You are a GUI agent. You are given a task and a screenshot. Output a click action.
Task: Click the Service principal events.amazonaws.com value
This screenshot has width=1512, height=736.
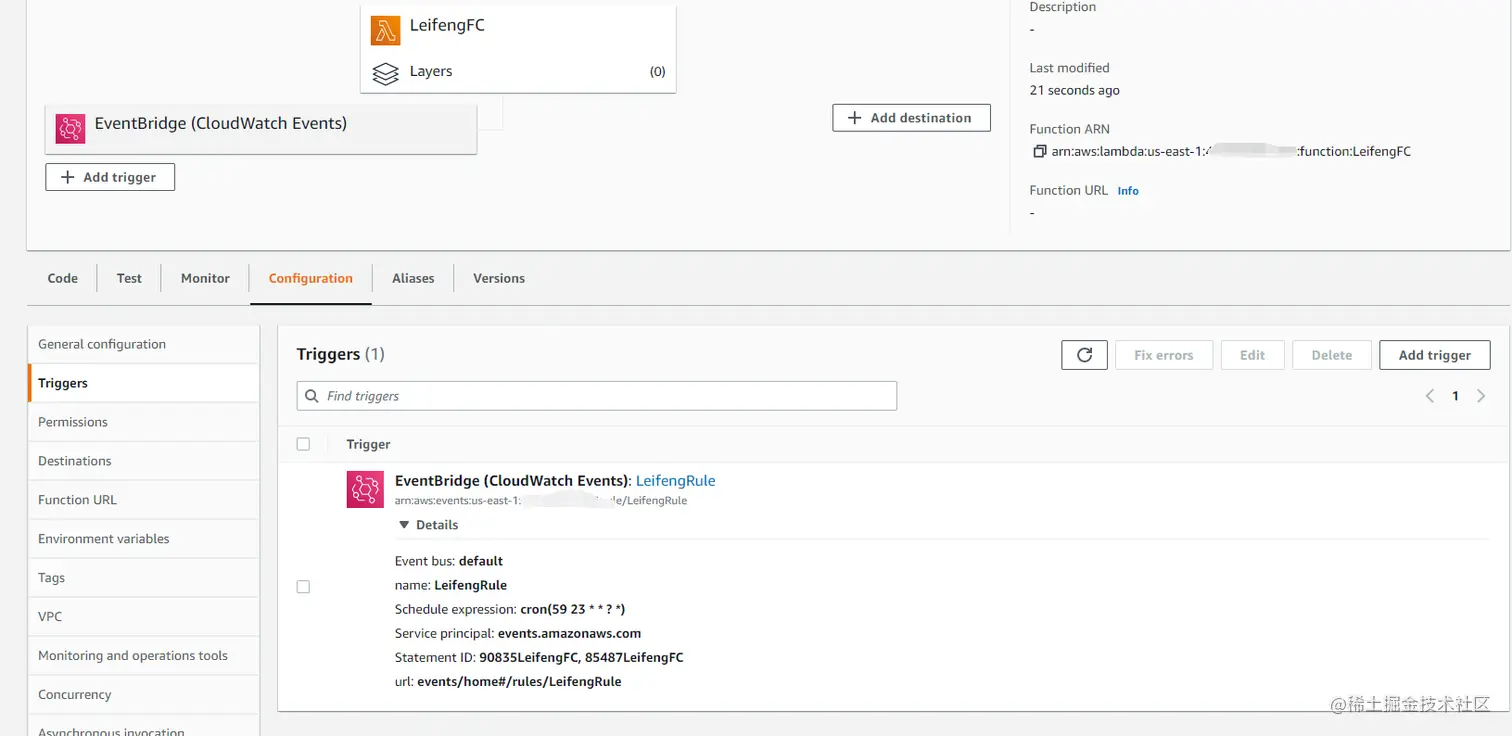(569, 633)
